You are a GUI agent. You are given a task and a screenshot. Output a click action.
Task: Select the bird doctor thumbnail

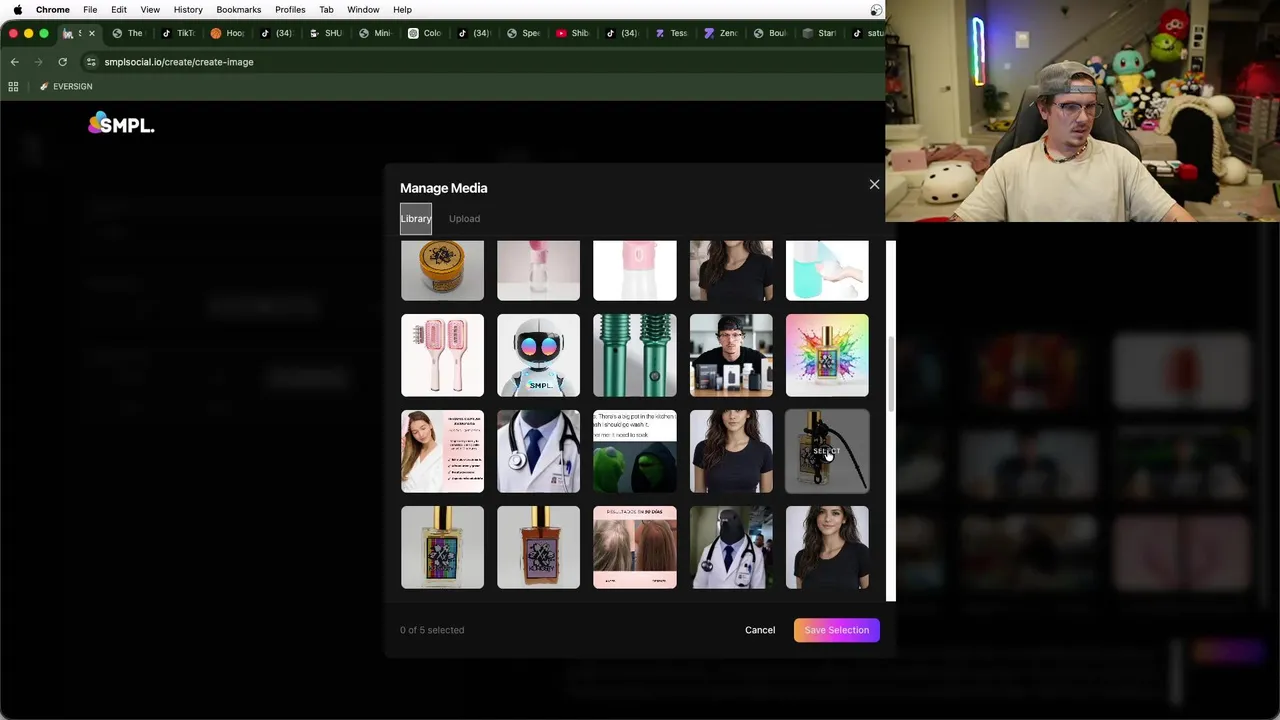(x=731, y=547)
